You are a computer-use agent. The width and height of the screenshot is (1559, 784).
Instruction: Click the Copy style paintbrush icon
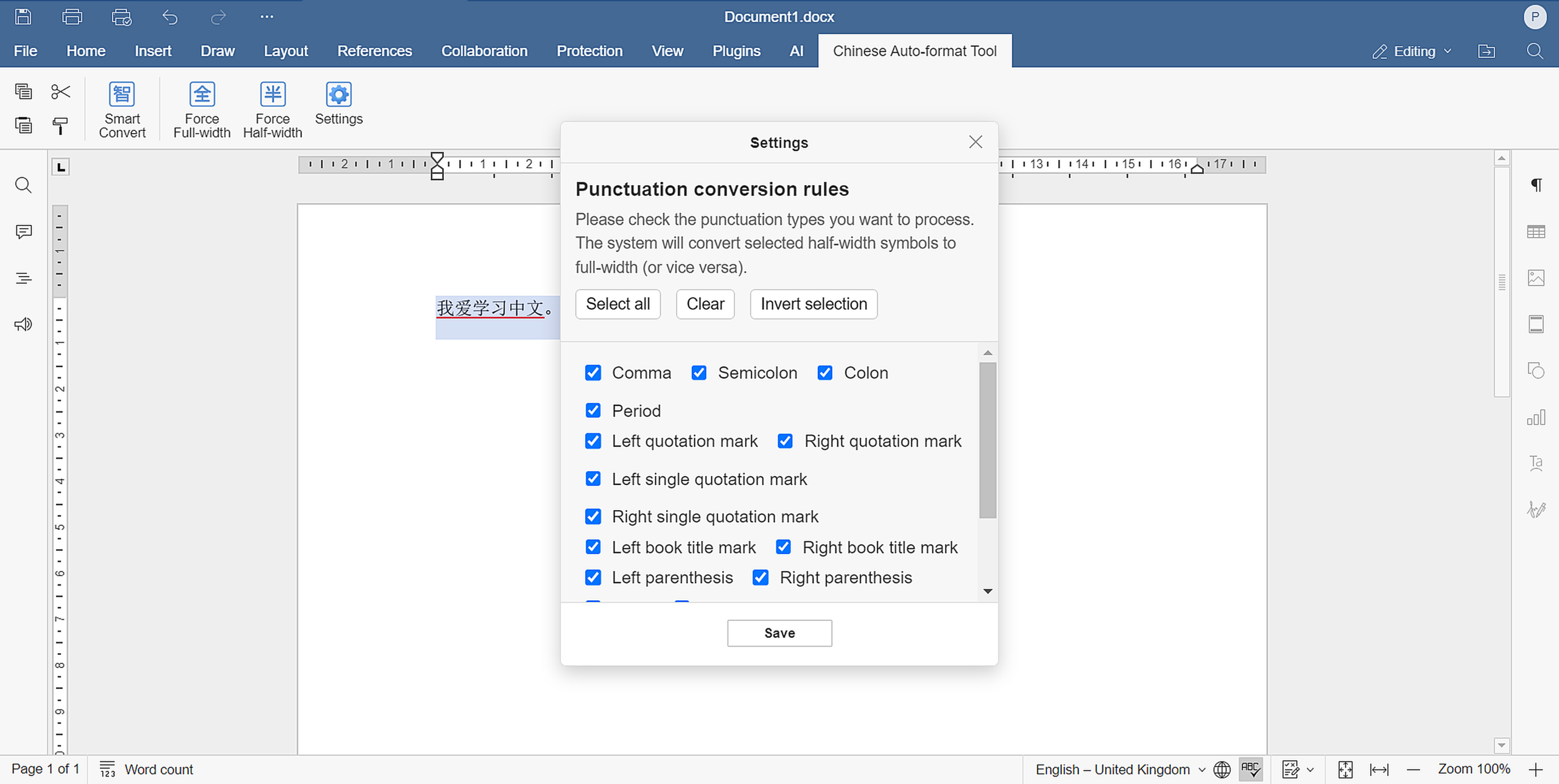click(x=60, y=125)
